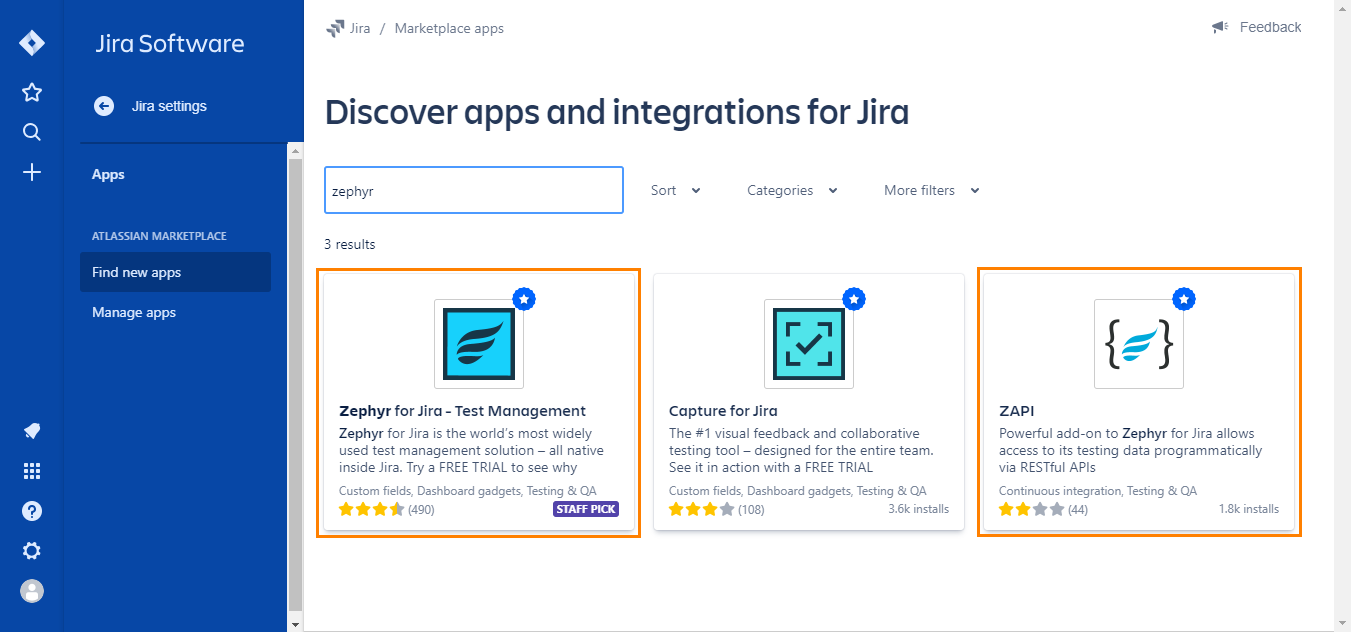This screenshot has width=1351, height=632.
Task: Click the search field containing zephyr
Action: pos(474,190)
